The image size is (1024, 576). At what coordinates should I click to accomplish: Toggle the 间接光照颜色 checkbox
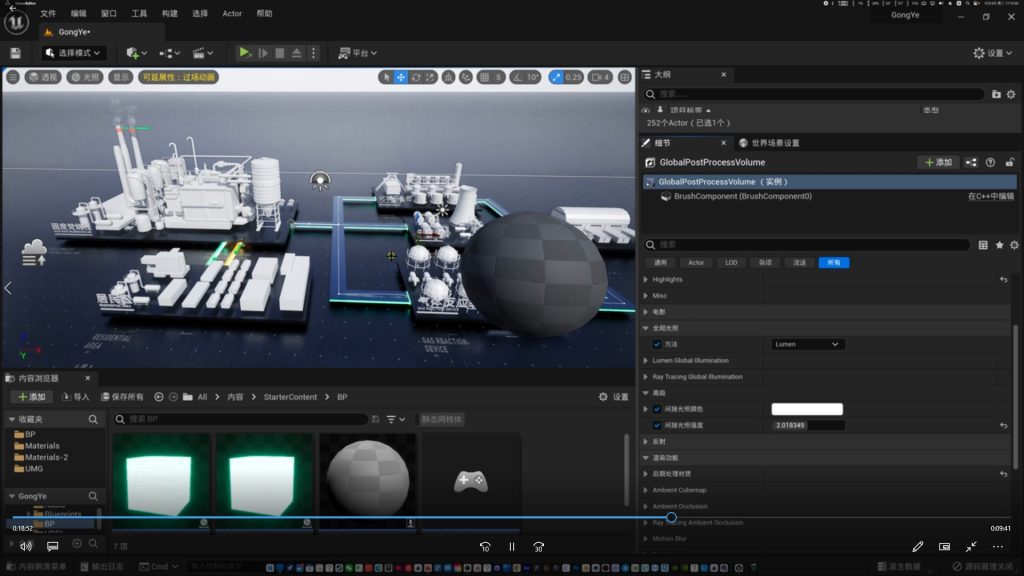tap(657, 409)
